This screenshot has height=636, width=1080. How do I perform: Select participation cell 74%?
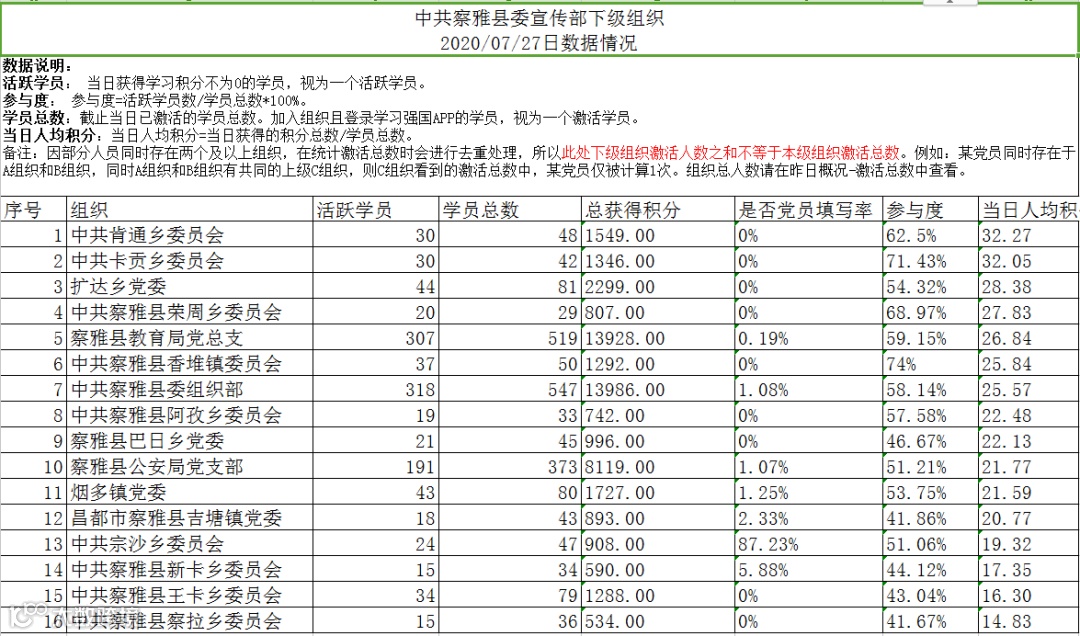pos(931,364)
